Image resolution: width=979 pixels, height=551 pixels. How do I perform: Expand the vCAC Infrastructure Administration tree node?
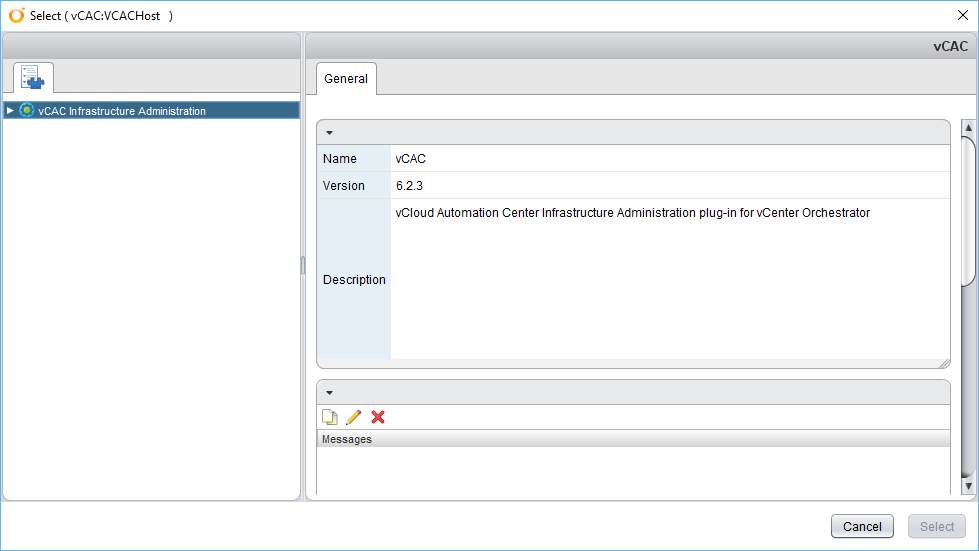(x=10, y=111)
